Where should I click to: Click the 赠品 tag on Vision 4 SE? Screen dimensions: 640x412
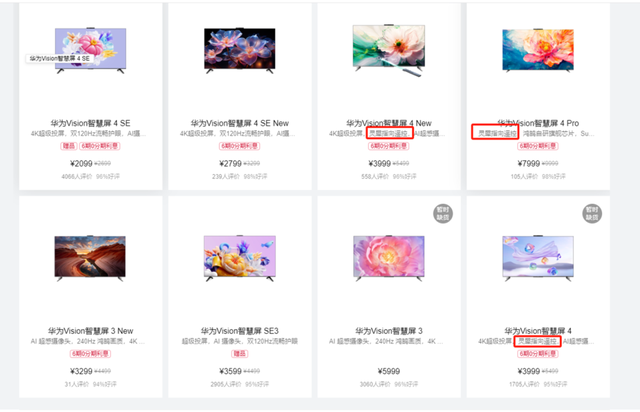pos(69,146)
